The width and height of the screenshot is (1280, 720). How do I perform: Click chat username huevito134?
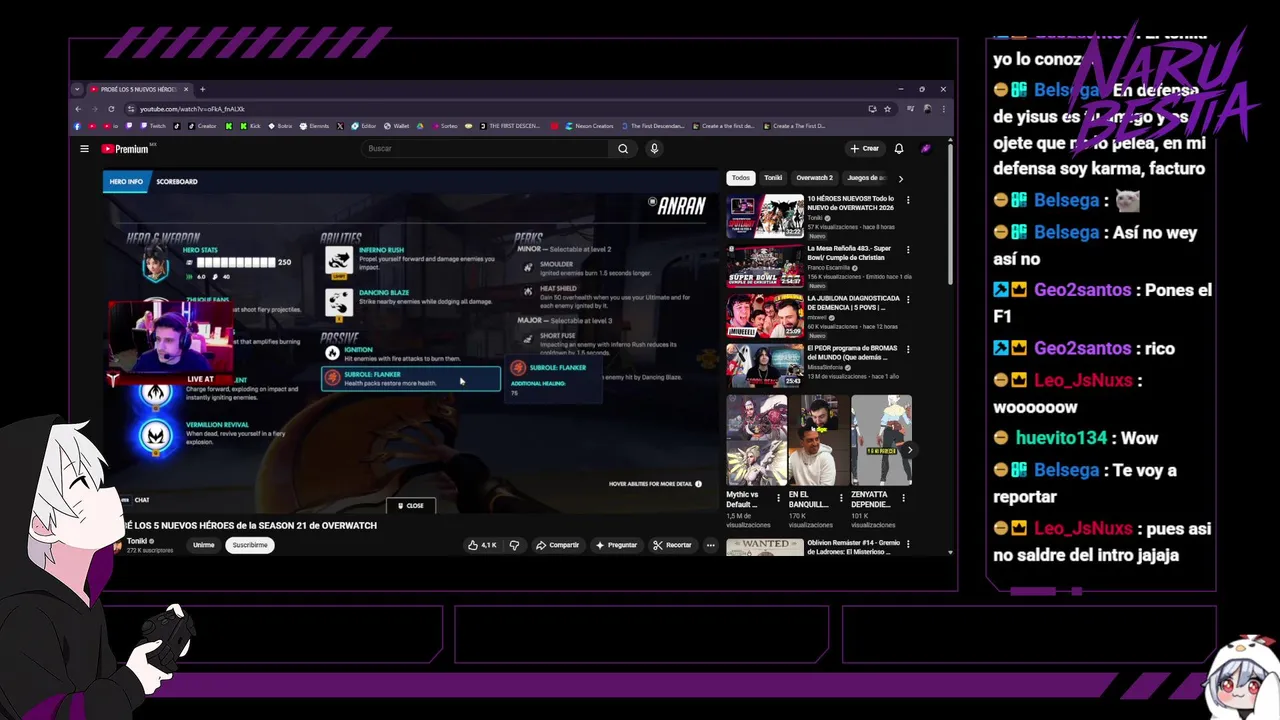(x=1062, y=438)
